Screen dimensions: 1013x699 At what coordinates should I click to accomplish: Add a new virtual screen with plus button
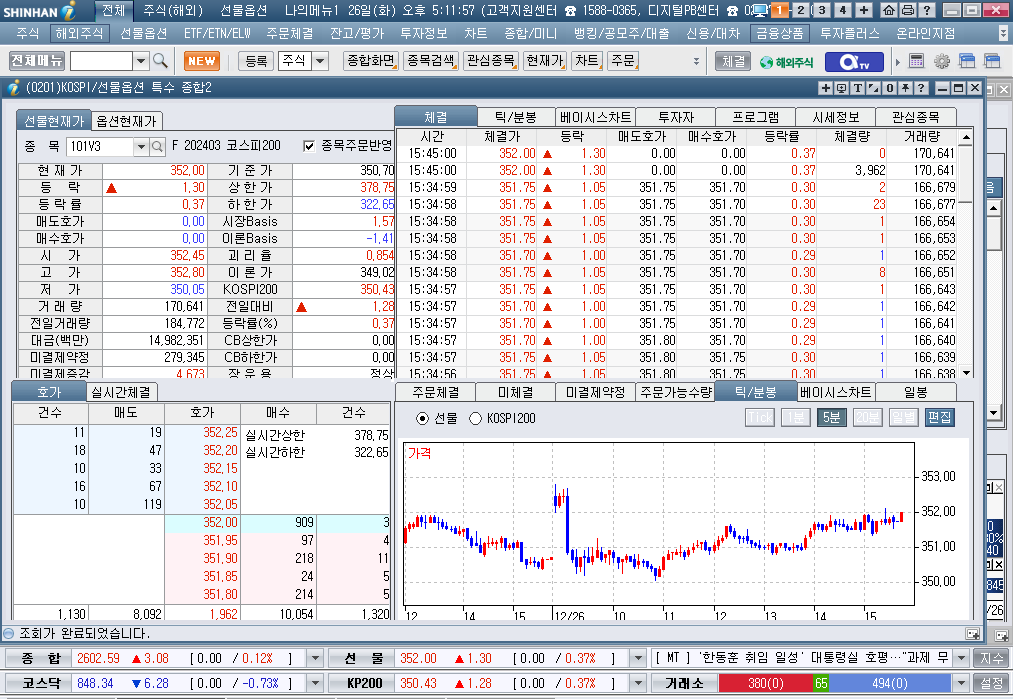pos(864,10)
